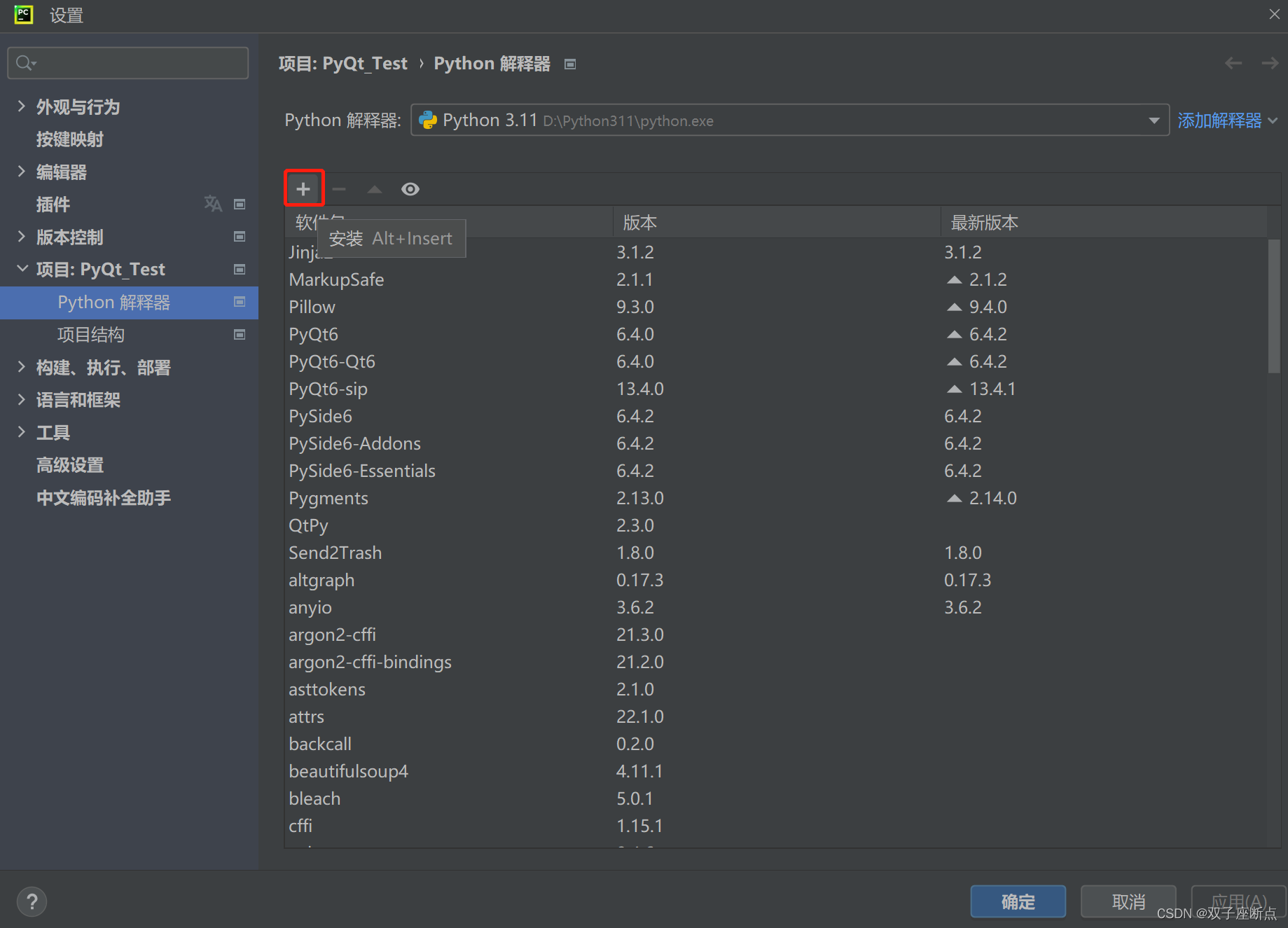Image resolution: width=1288 pixels, height=928 pixels.
Task: Expand 外观与行为 settings section
Action: coord(21,106)
